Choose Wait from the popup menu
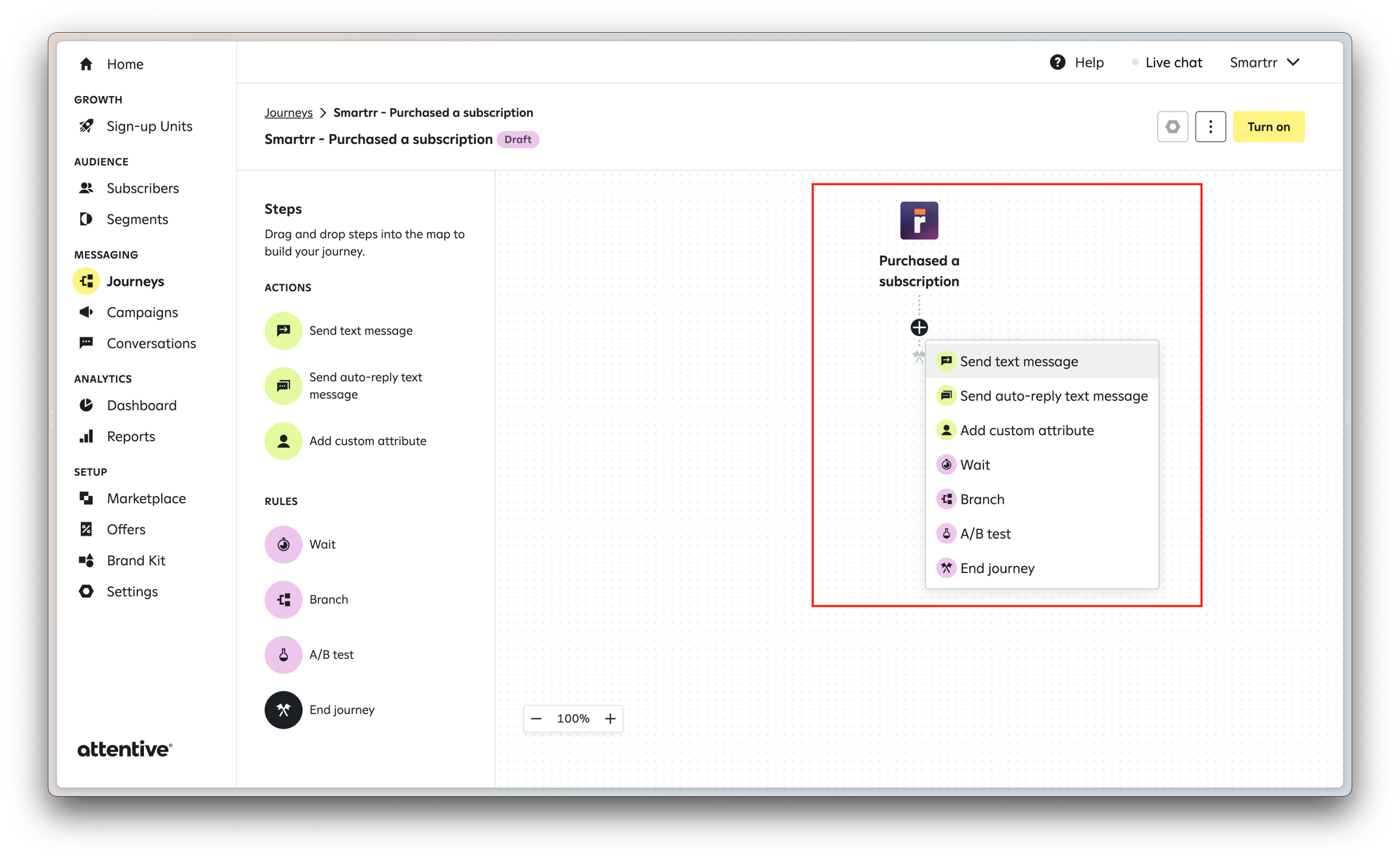 click(x=1041, y=465)
